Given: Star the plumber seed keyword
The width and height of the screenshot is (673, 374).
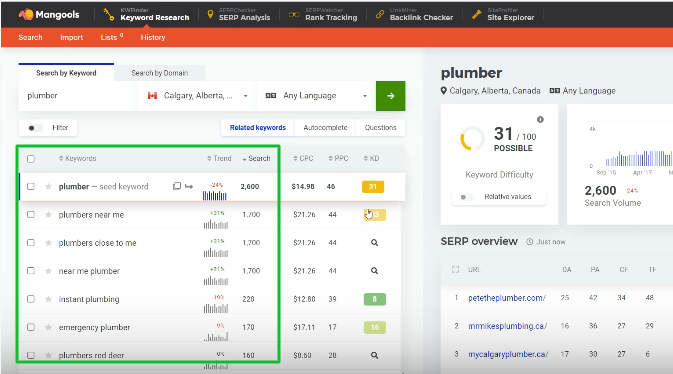Looking at the screenshot, I should 49,186.
